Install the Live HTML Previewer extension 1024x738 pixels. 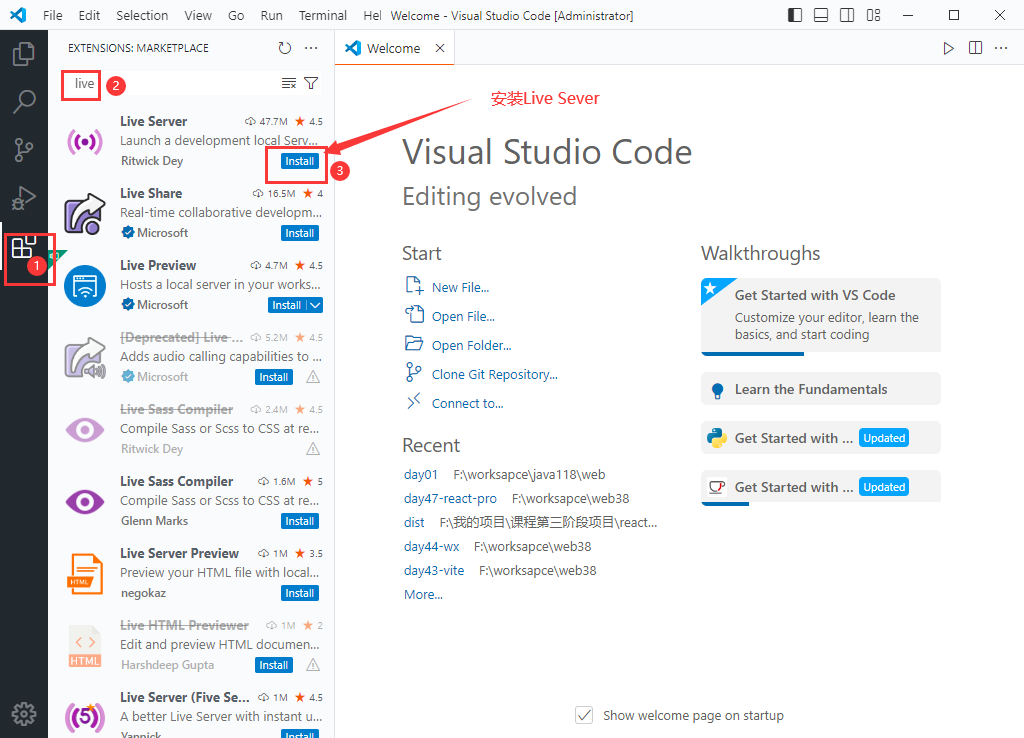pyautogui.click(x=274, y=665)
